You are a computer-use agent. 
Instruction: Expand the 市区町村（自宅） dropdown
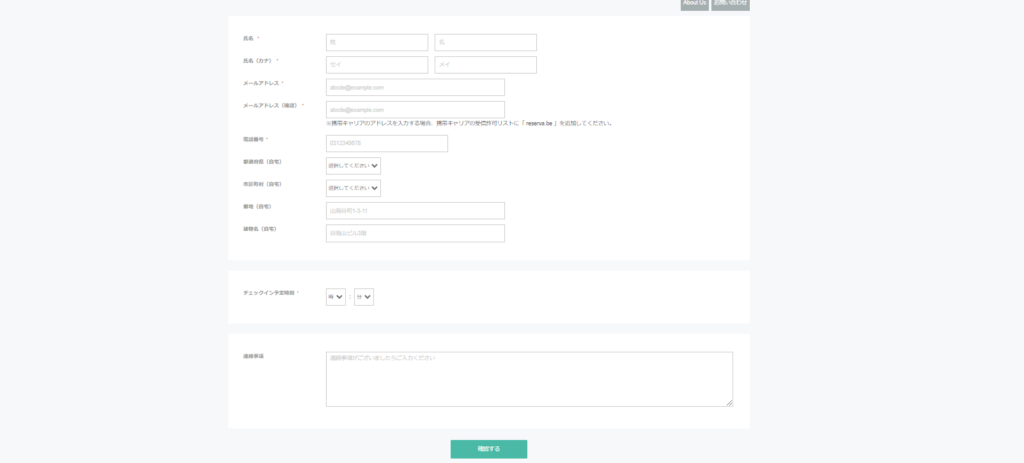pos(352,188)
